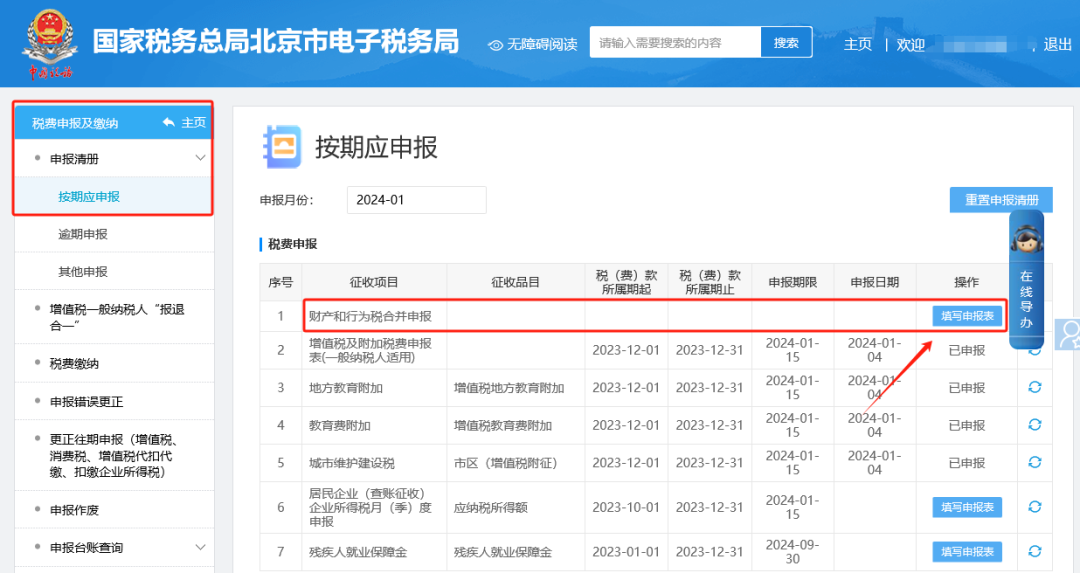
Task: Refresh the 残疾人就业保障金 row status
Action: coord(1035,552)
